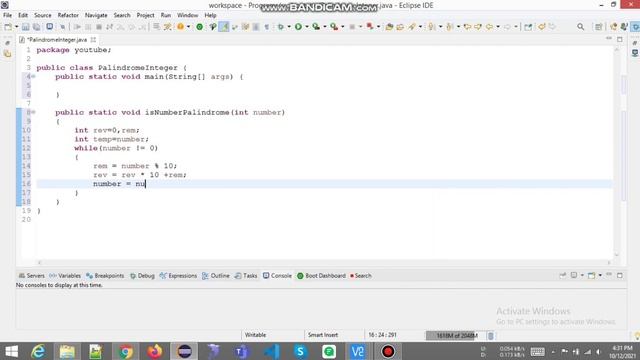Screen dimensions: 640x360
Task: Click the Debug bug toolbar icon
Action: point(280,27)
